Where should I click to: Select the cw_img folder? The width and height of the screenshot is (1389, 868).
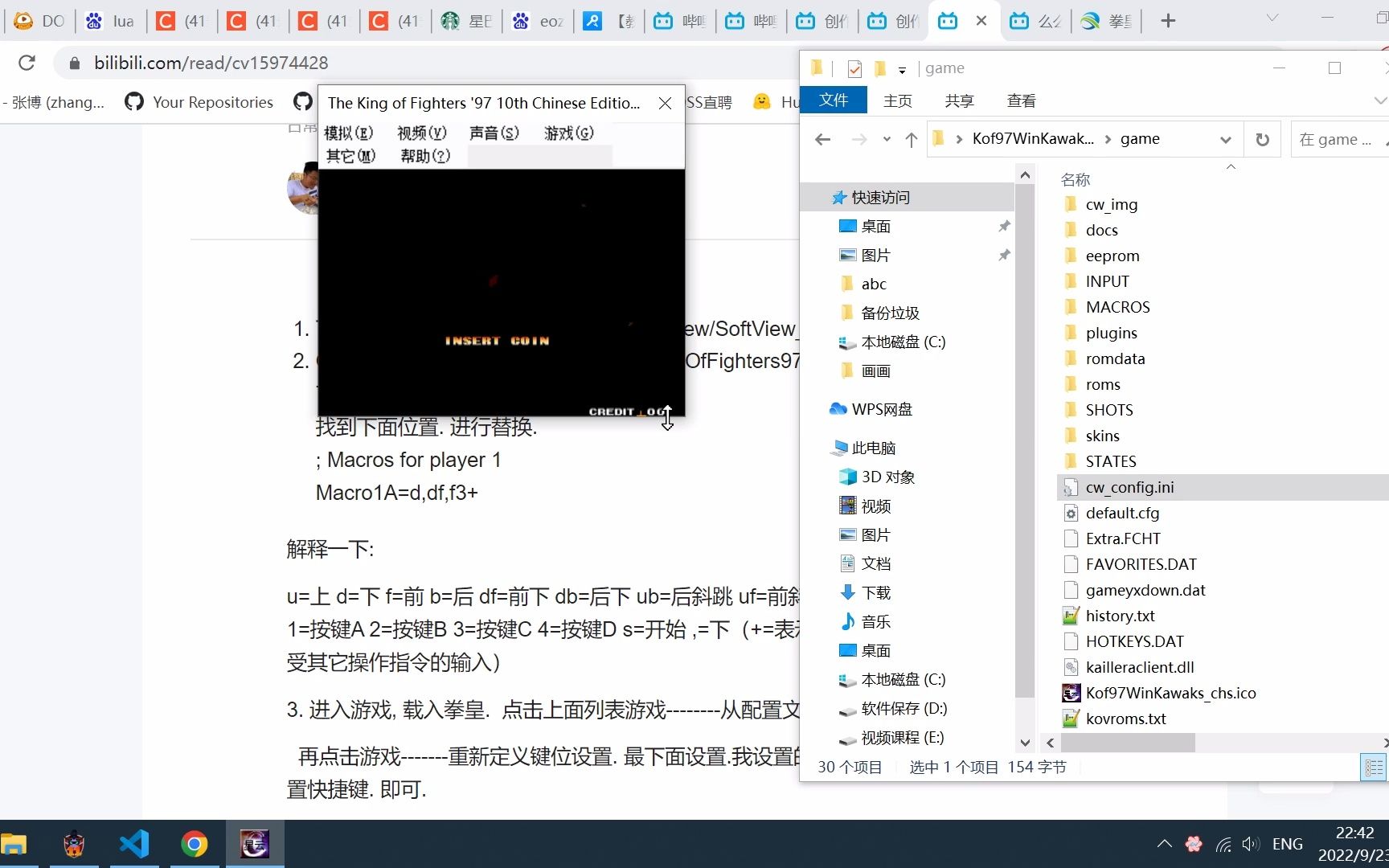pos(1111,204)
